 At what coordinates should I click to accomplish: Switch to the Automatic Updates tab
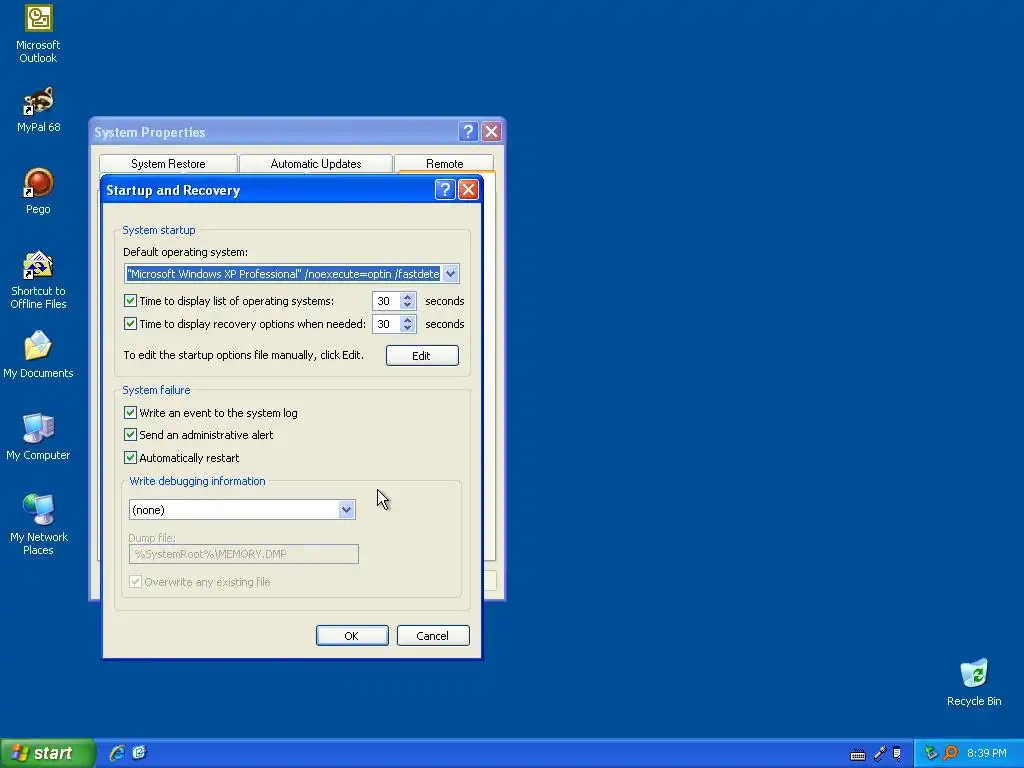[315, 164]
